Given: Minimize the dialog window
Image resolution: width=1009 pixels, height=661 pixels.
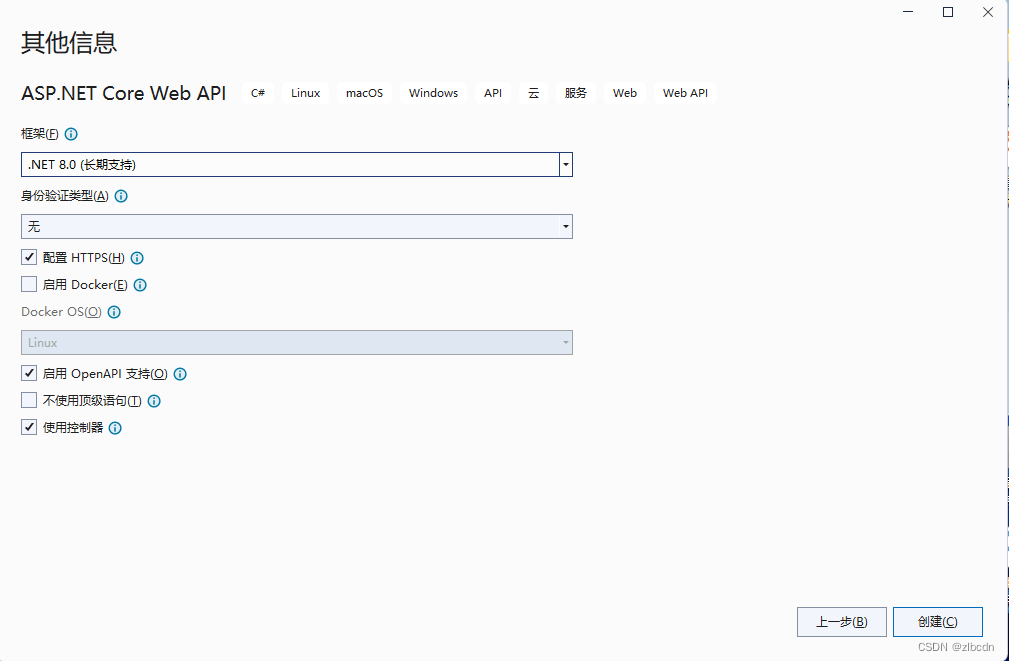Looking at the screenshot, I should [x=908, y=12].
